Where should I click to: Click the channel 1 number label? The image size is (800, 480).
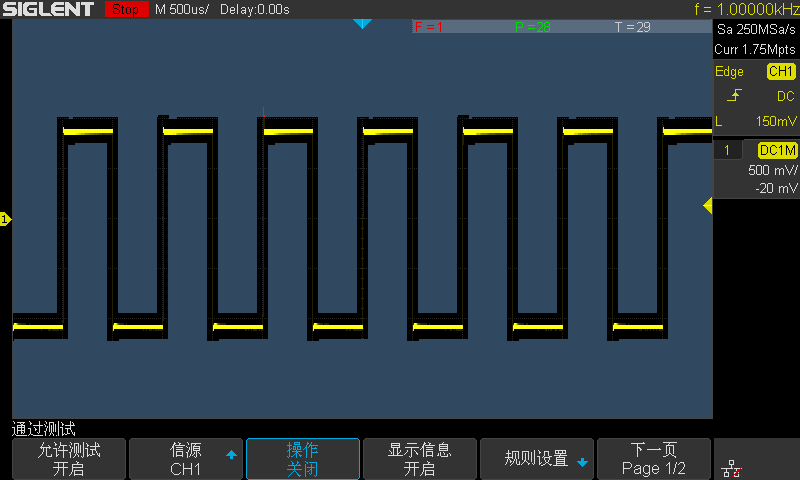coord(727,150)
